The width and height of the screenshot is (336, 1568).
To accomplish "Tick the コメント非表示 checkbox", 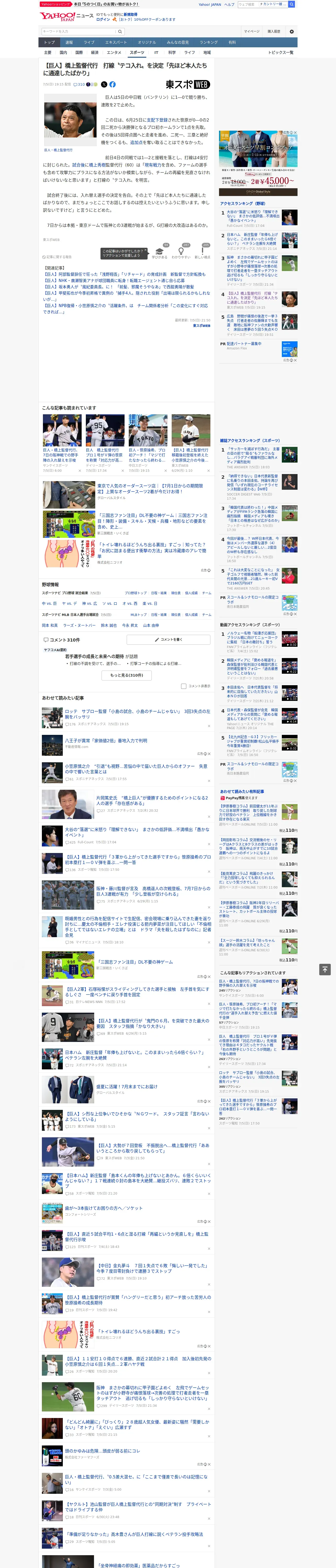I will (183, 686).
